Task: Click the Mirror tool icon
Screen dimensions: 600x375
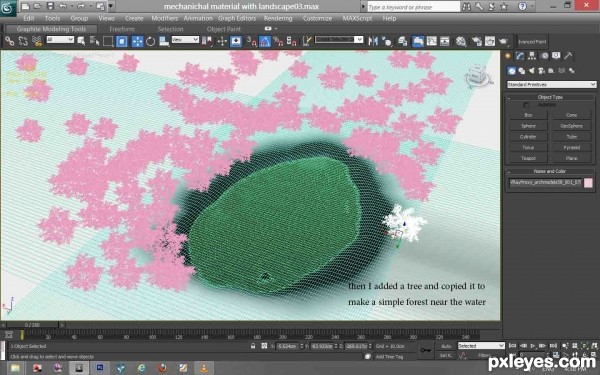Action: point(373,41)
